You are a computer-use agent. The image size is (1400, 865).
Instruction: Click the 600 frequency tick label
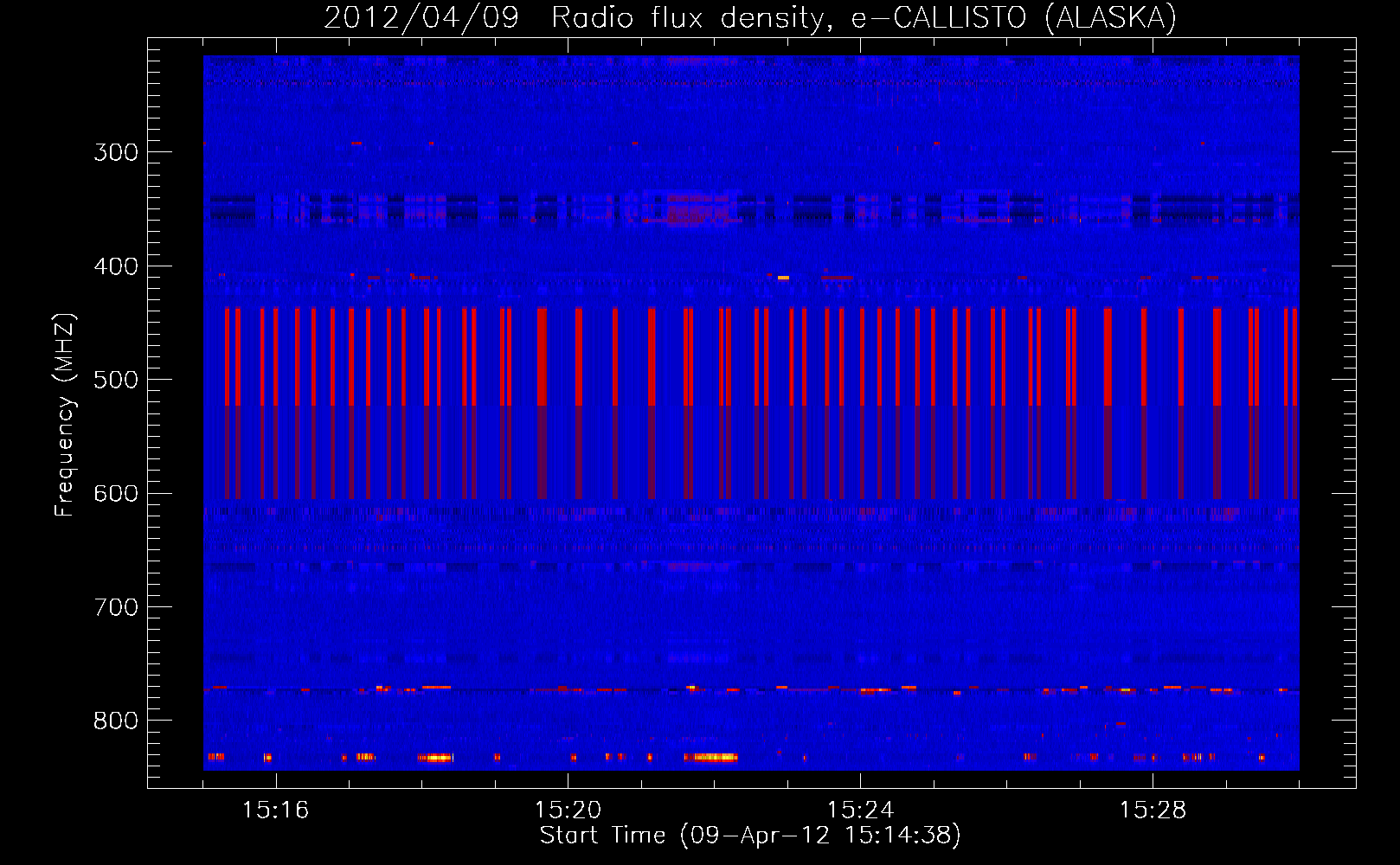point(116,494)
